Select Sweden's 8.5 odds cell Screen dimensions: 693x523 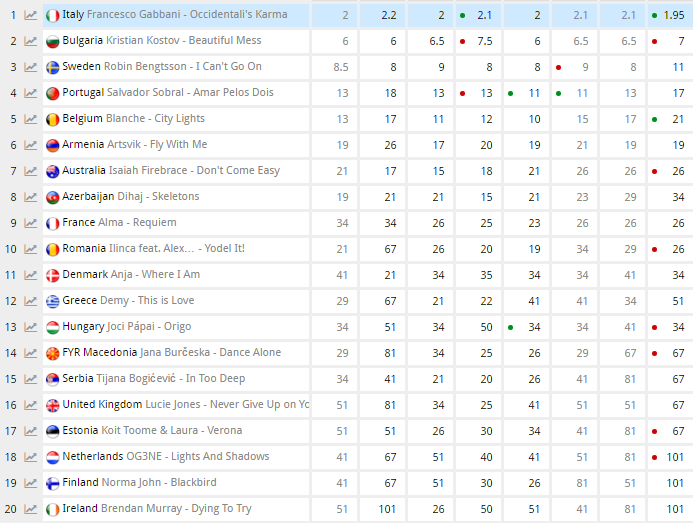coord(341,67)
